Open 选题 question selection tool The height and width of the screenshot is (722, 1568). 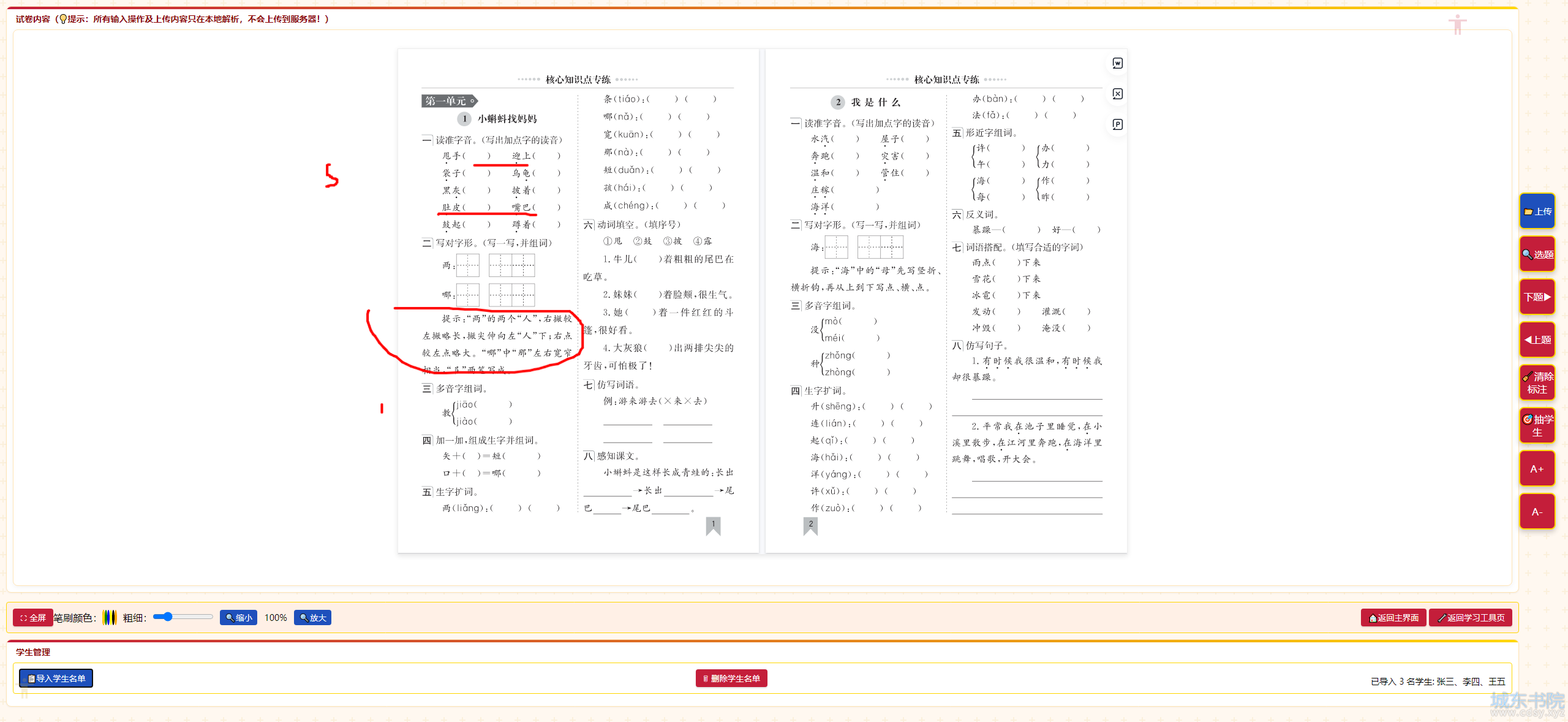tap(1537, 254)
